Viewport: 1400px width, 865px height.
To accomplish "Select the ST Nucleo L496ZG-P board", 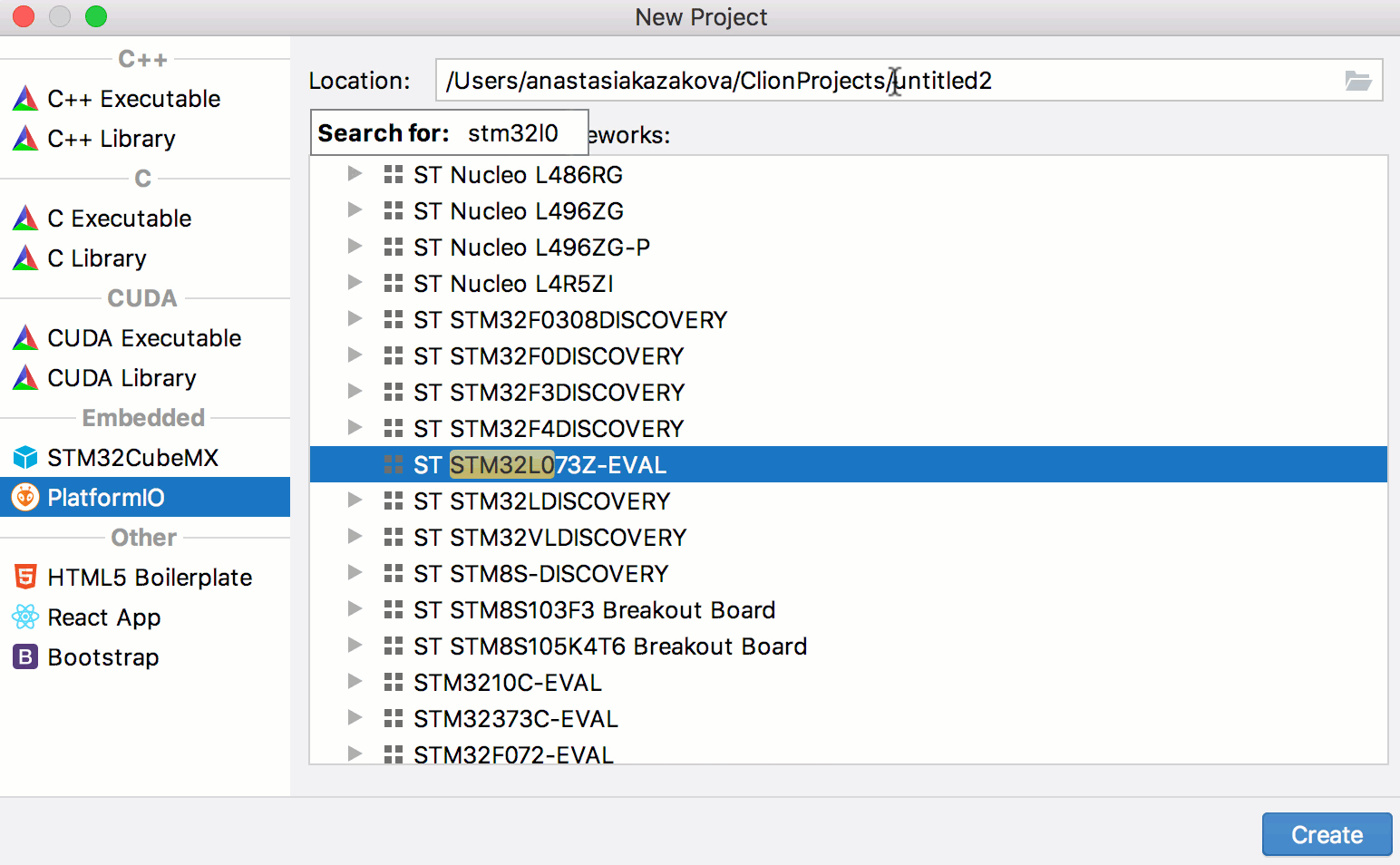I will click(x=849, y=247).
